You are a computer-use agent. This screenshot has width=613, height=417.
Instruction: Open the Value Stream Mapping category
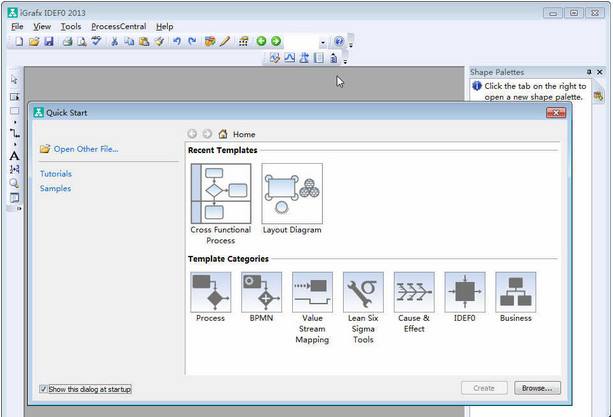pos(312,308)
